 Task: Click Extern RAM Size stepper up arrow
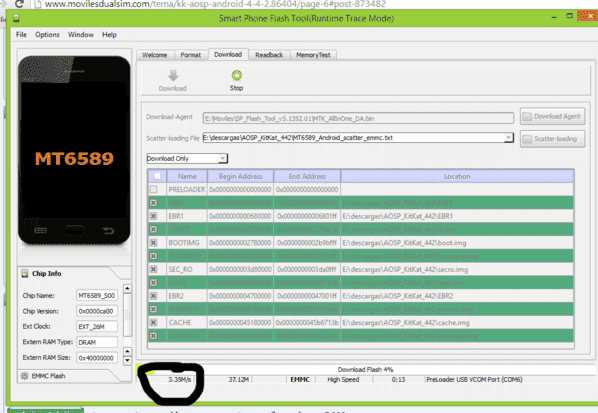coord(128,351)
